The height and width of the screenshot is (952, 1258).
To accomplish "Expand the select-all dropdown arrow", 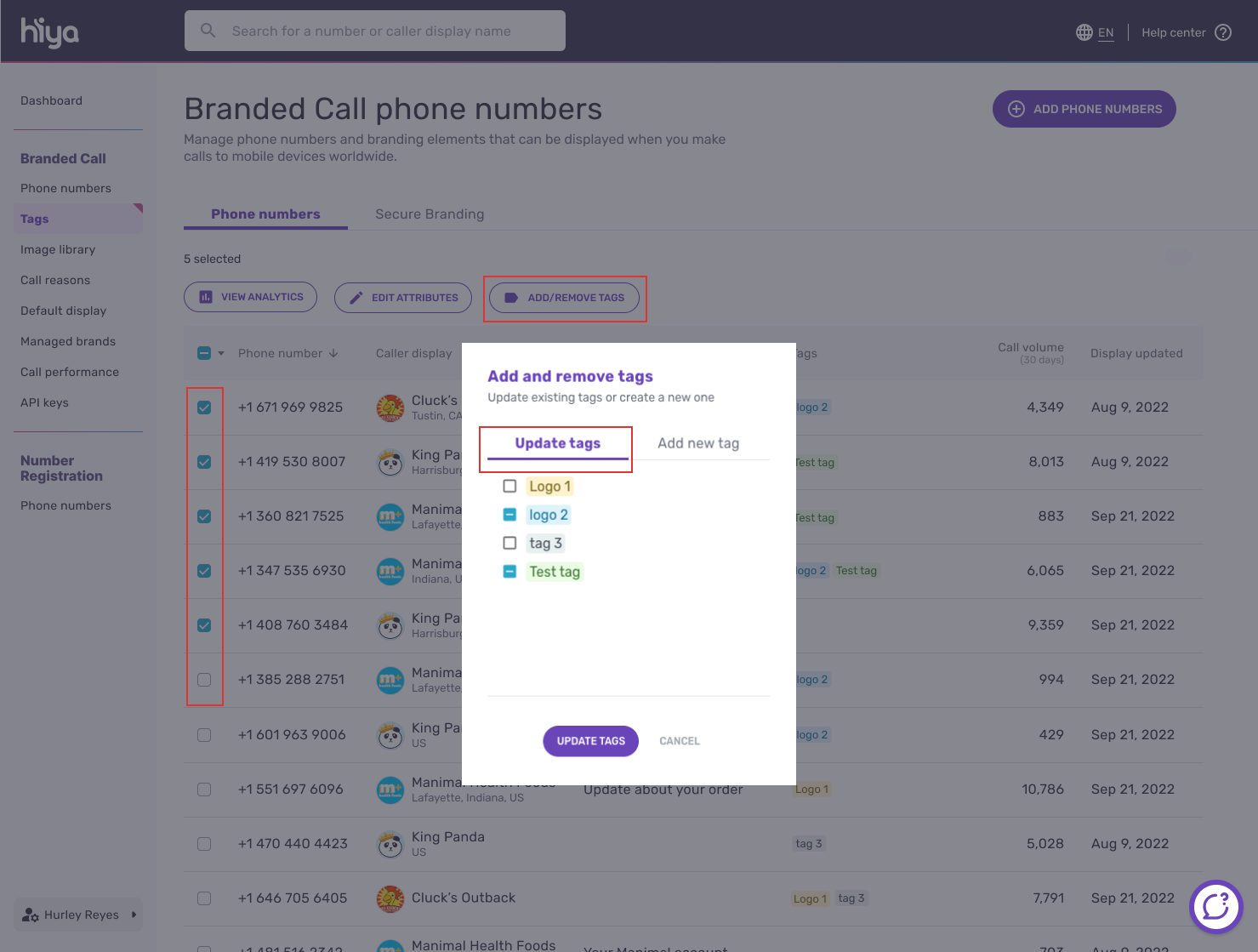I will [221, 353].
